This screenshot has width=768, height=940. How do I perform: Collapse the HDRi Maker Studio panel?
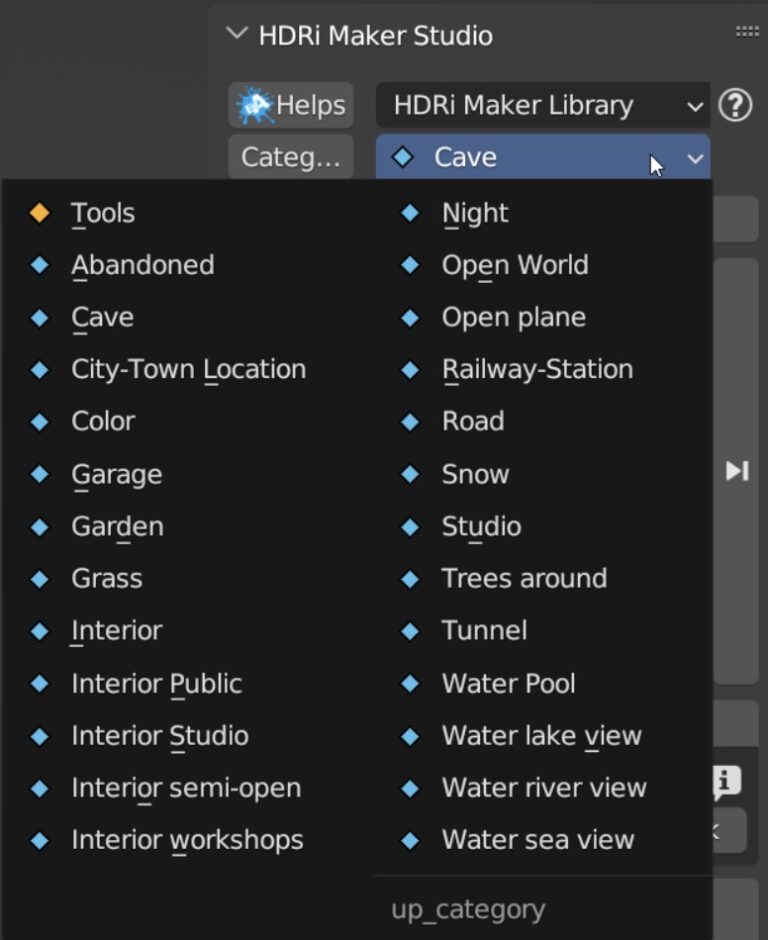coord(236,33)
